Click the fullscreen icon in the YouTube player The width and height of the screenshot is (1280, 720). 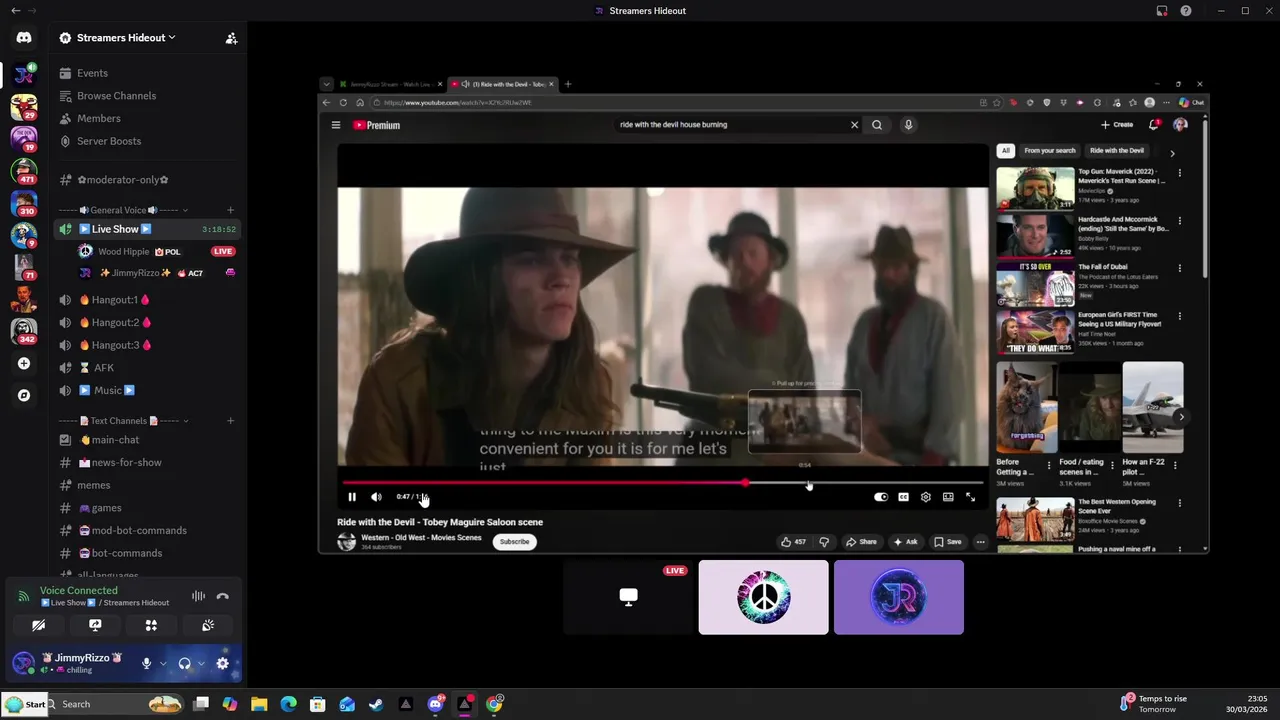tap(970, 497)
